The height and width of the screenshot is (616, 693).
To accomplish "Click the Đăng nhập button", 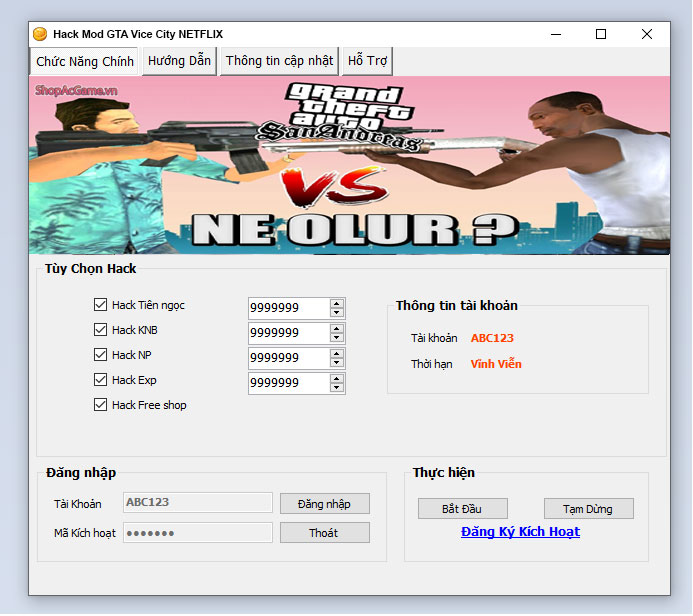I will click(324, 504).
